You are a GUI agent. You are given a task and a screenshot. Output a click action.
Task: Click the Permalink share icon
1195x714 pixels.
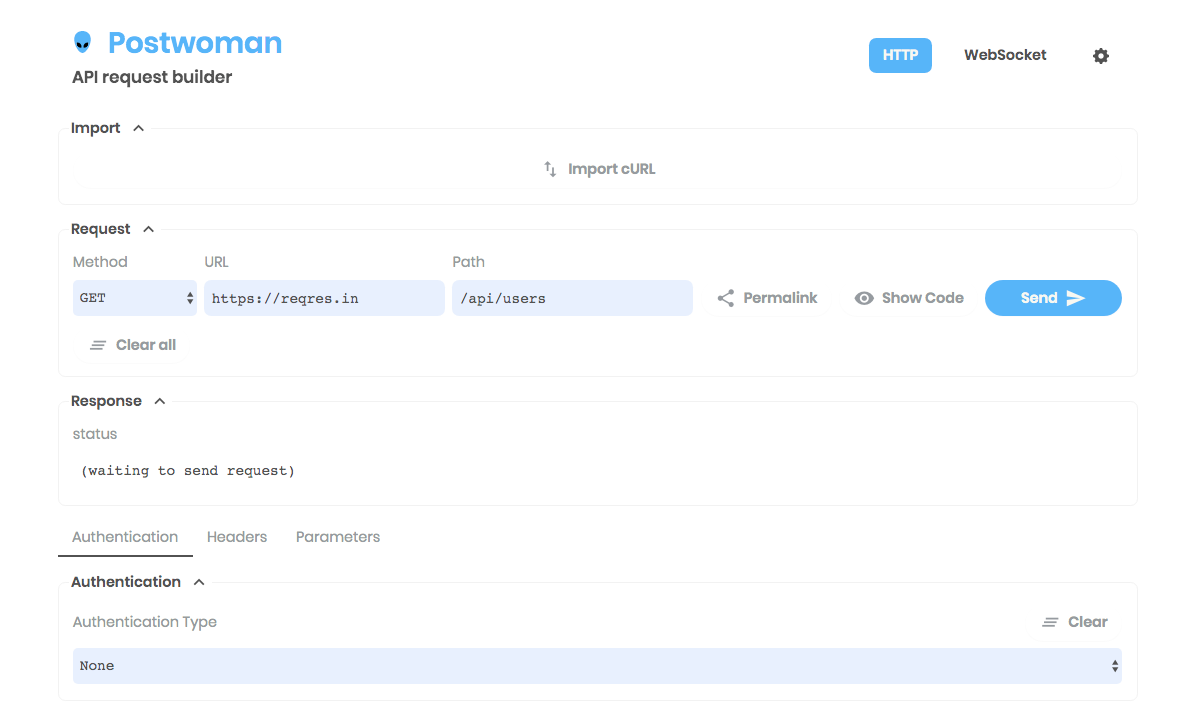click(x=726, y=298)
